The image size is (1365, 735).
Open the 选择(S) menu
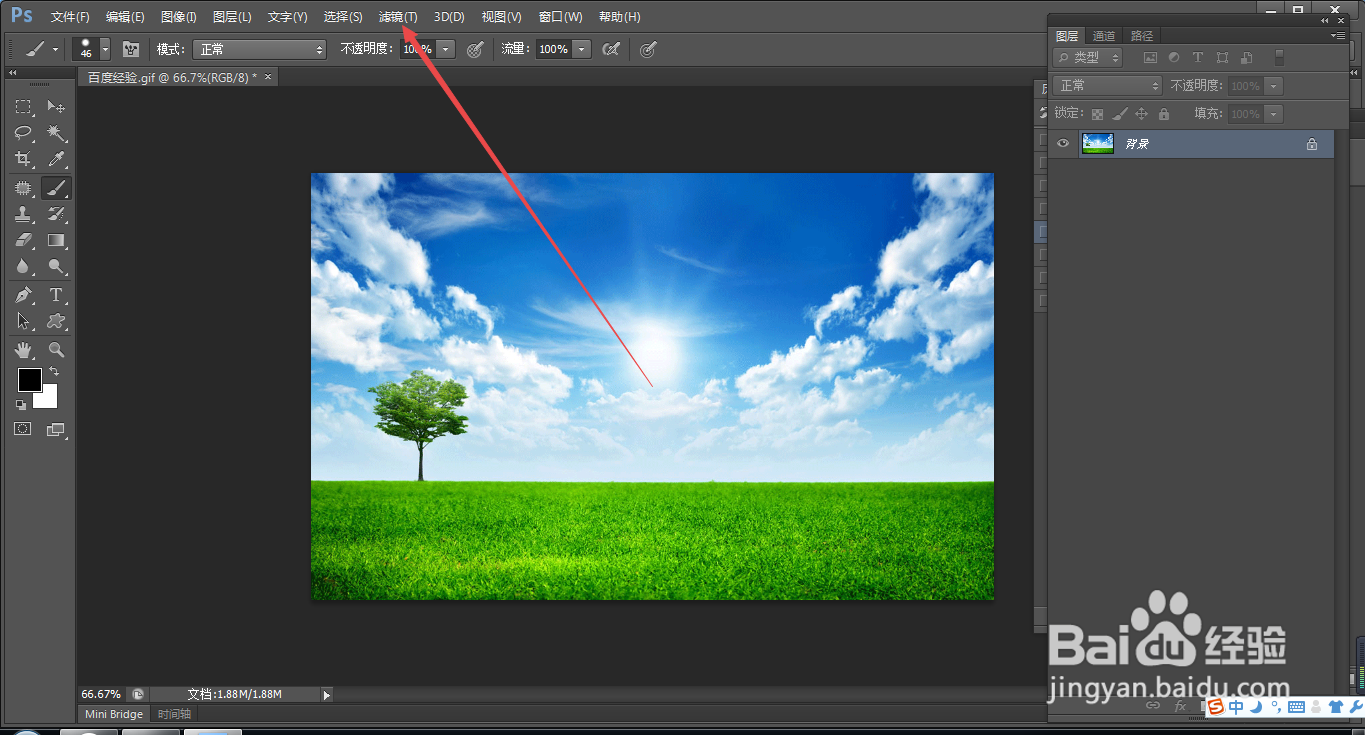[343, 17]
